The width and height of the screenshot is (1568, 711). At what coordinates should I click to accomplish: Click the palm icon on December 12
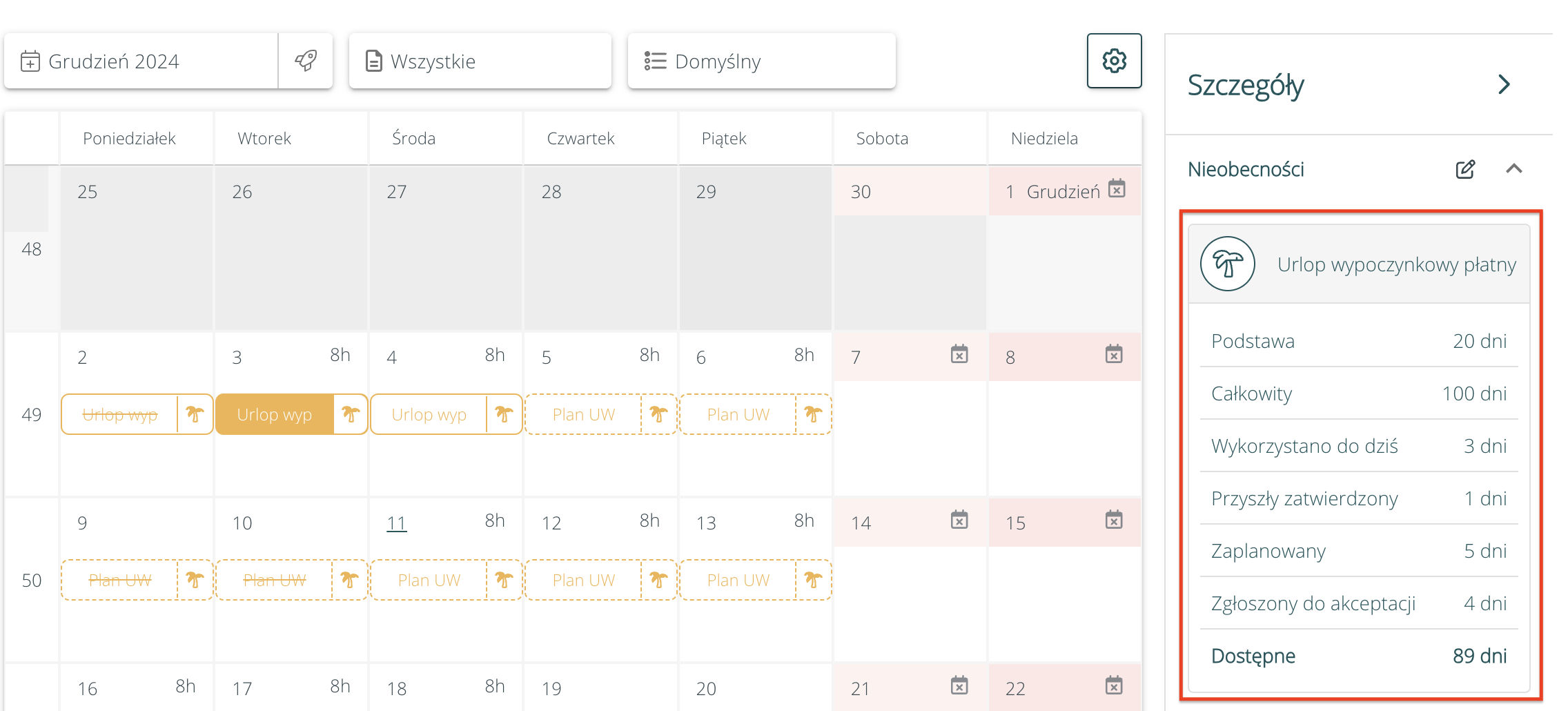(658, 580)
